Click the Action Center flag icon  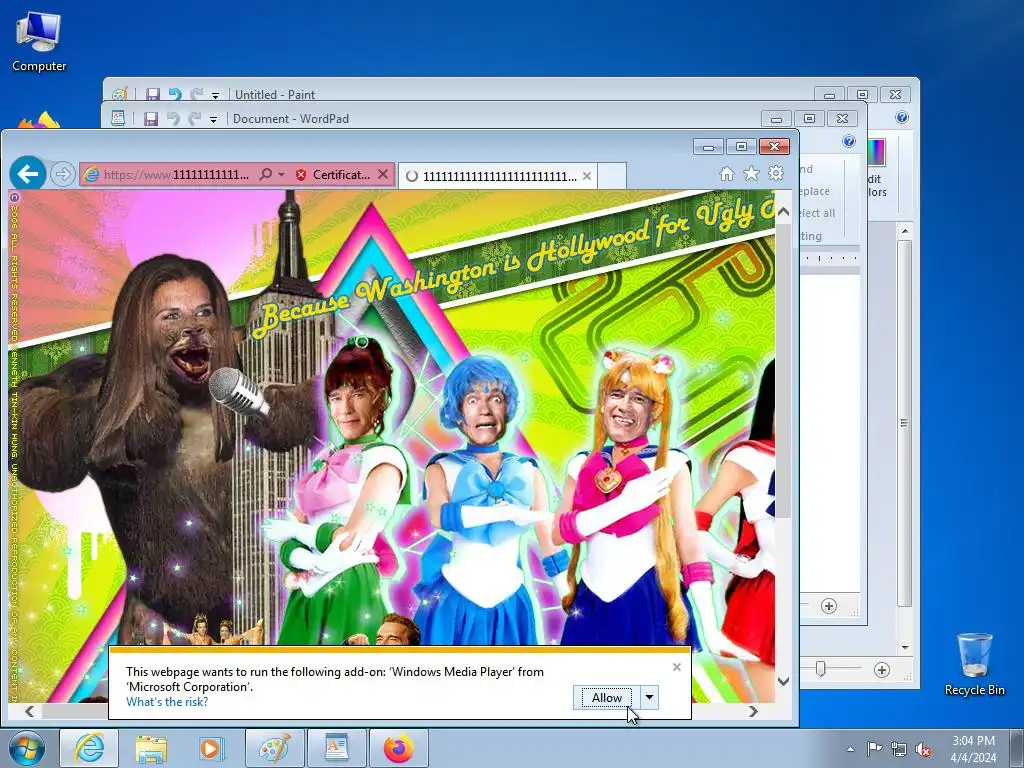pyautogui.click(x=873, y=748)
